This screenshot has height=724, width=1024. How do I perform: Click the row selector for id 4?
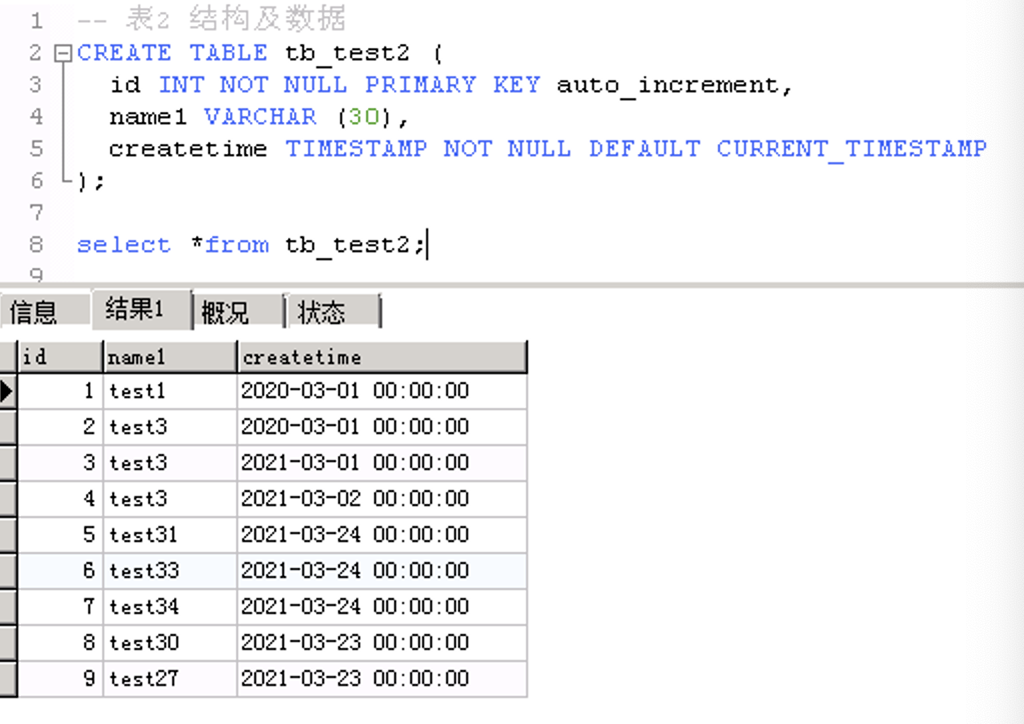8,499
